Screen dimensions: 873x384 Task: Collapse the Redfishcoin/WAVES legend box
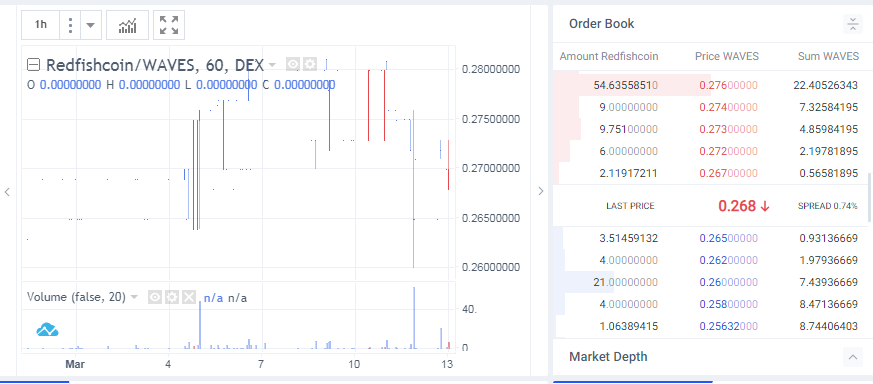tap(33, 65)
